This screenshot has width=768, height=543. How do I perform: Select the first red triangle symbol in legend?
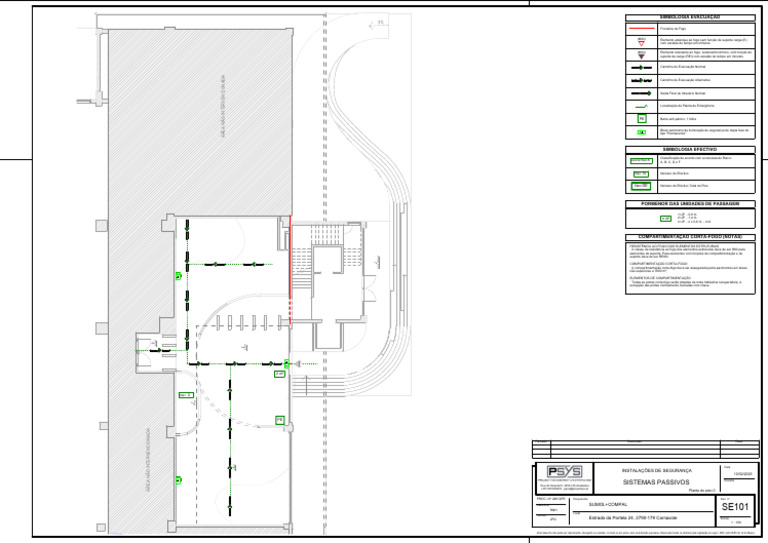(642, 44)
